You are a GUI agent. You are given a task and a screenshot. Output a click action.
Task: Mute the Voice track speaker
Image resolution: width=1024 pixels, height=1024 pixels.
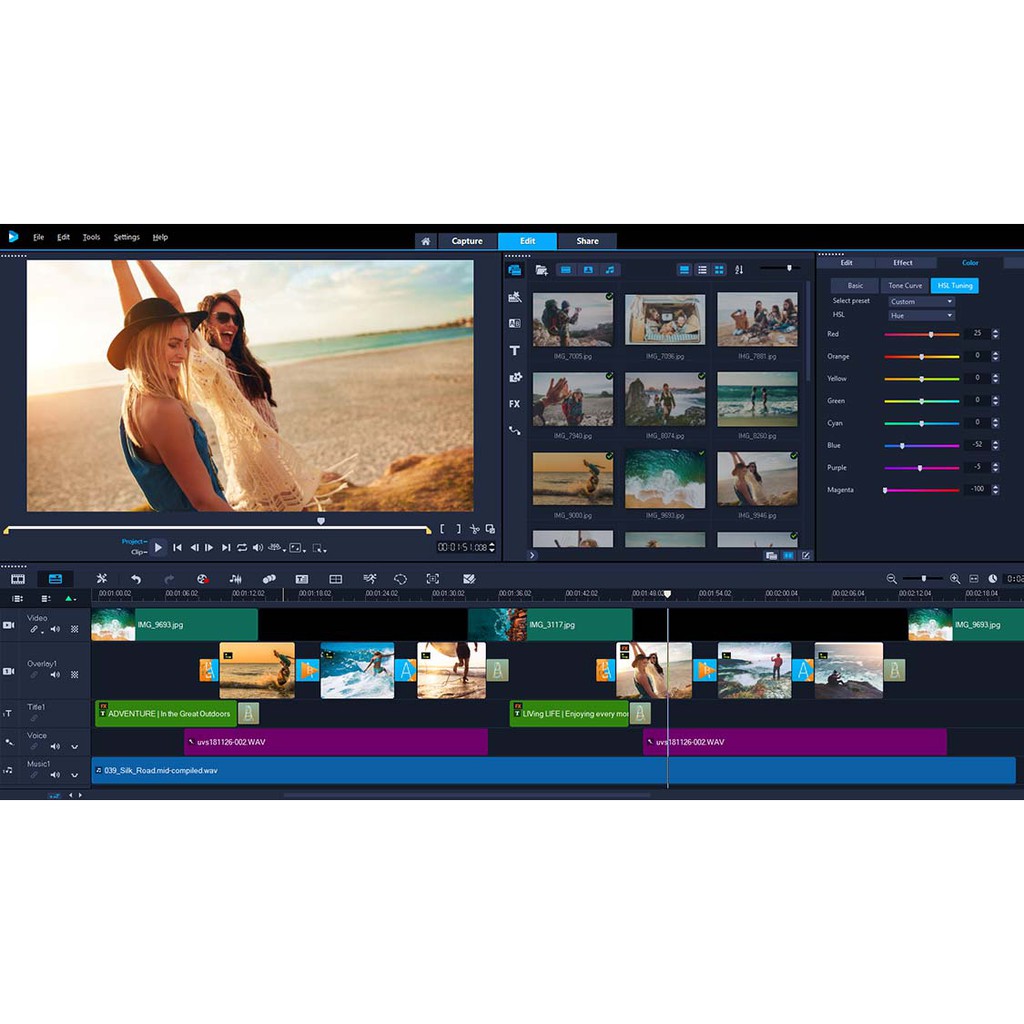click(55, 747)
